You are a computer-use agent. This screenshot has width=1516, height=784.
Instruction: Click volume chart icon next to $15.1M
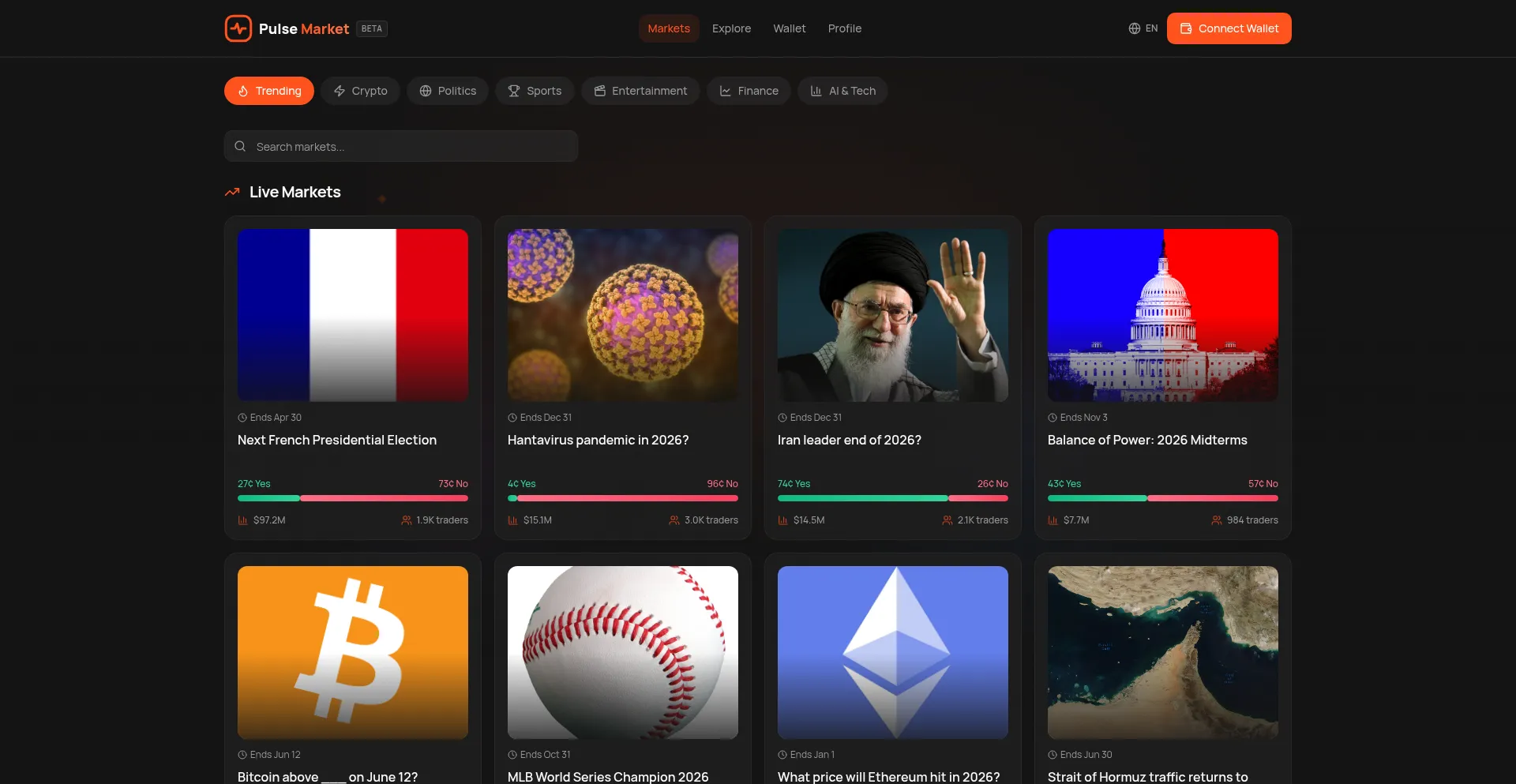click(x=513, y=520)
